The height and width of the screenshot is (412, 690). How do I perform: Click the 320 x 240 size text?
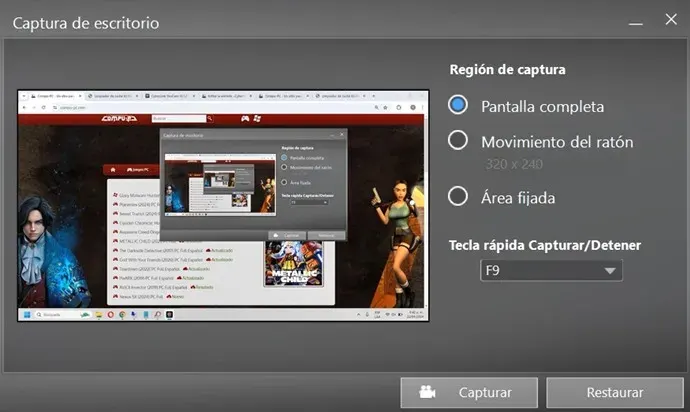click(x=514, y=164)
